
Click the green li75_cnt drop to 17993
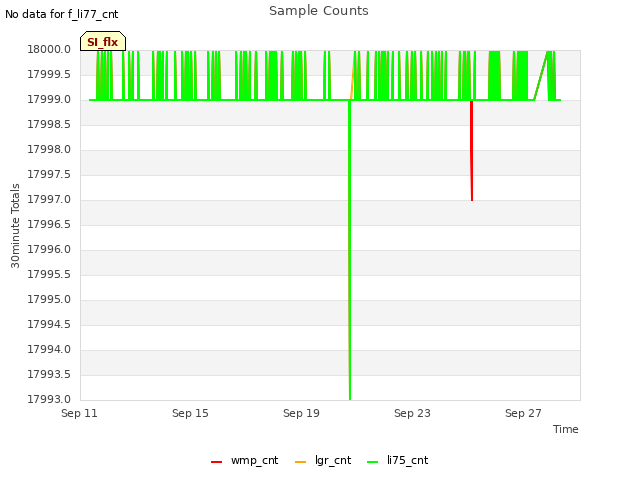pos(350,250)
